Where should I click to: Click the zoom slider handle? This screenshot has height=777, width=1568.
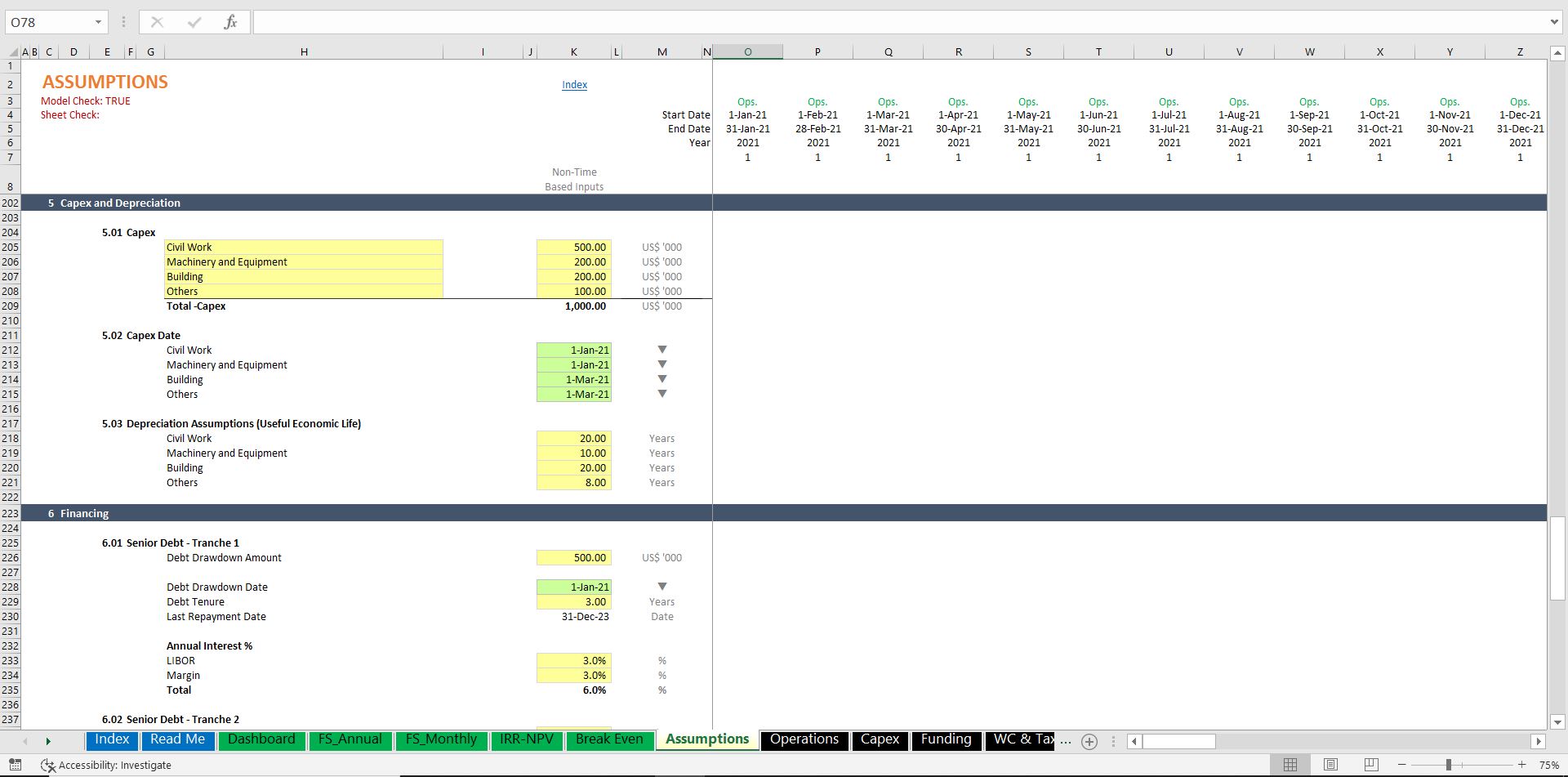pyautogui.click(x=1448, y=765)
